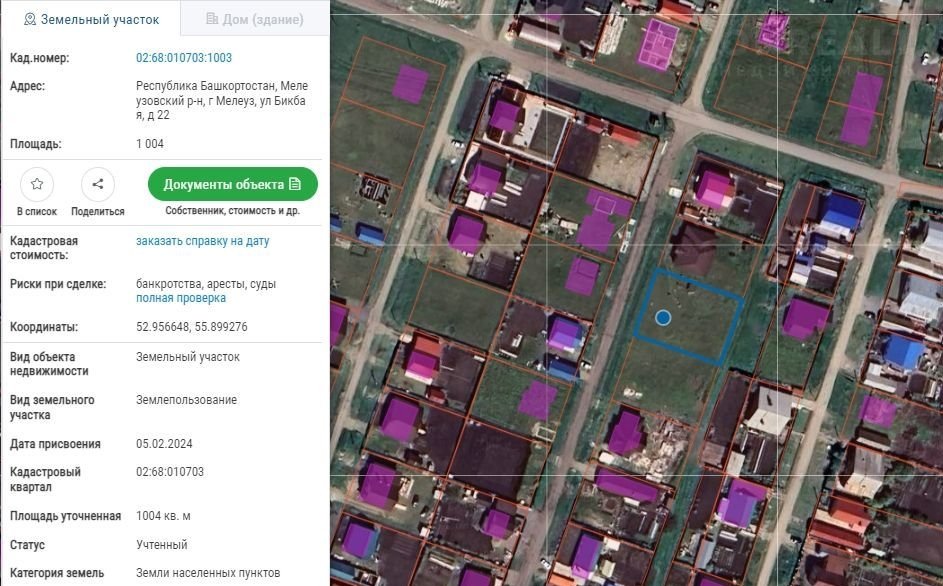This screenshot has width=943, height=586.
Task: Click the tall purple building in top-right map corner
Action: click(861, 109)
